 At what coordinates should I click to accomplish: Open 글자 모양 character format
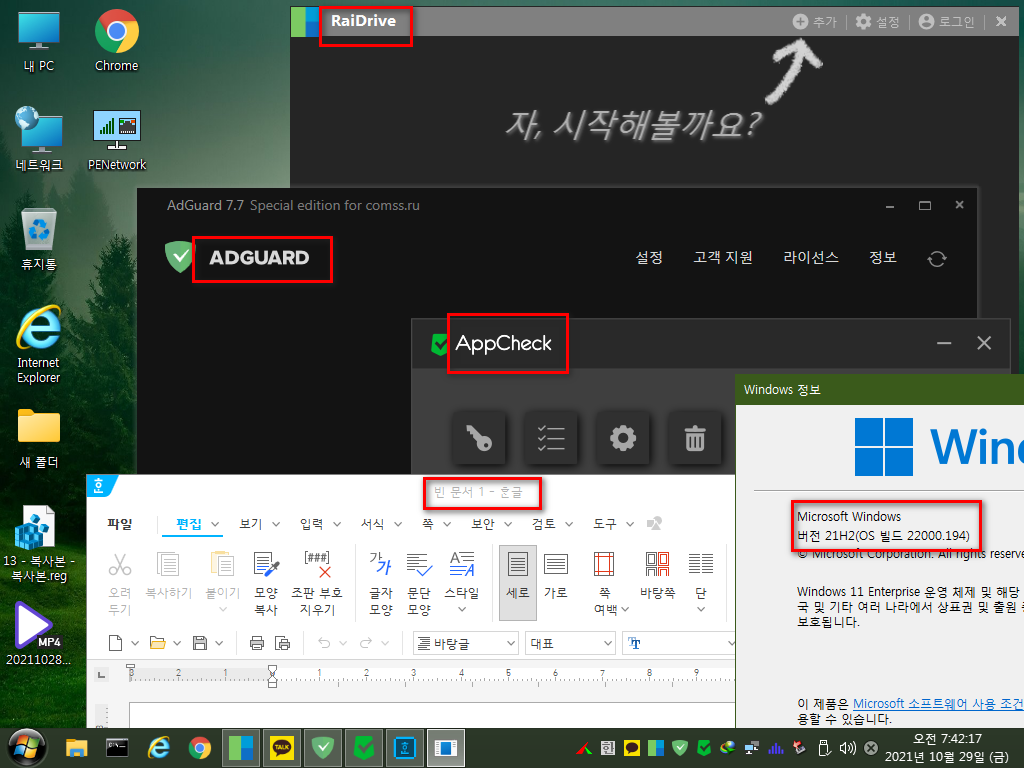click(x=381, y=583)
